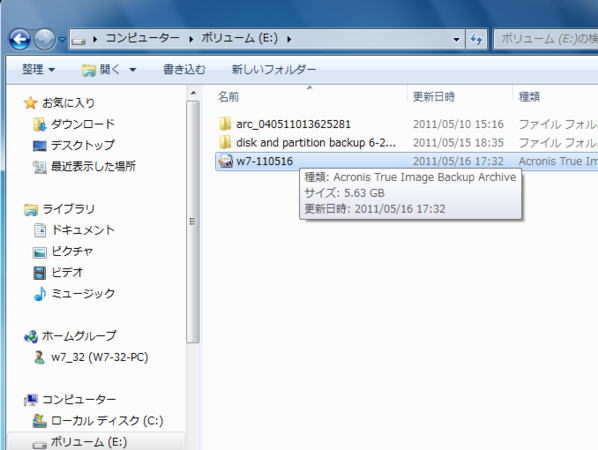Expand the address bar history dropdown

click(456, 39)
